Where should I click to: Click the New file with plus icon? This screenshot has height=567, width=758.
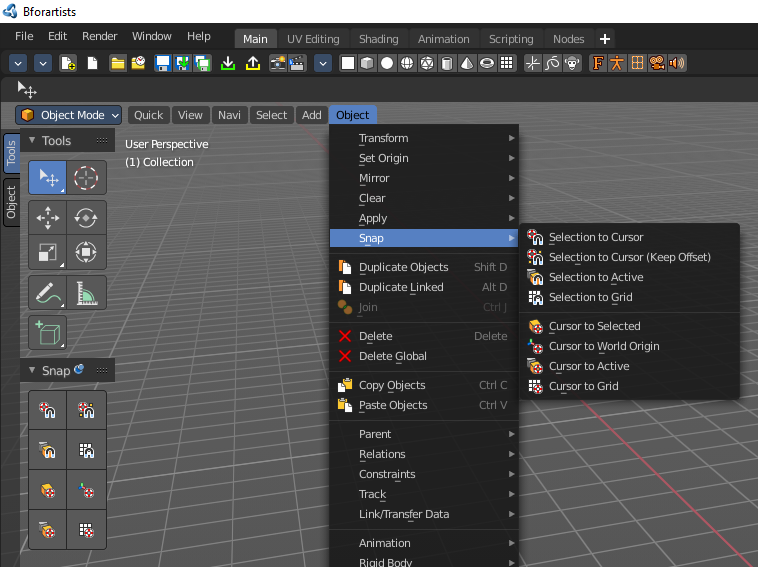68,63
